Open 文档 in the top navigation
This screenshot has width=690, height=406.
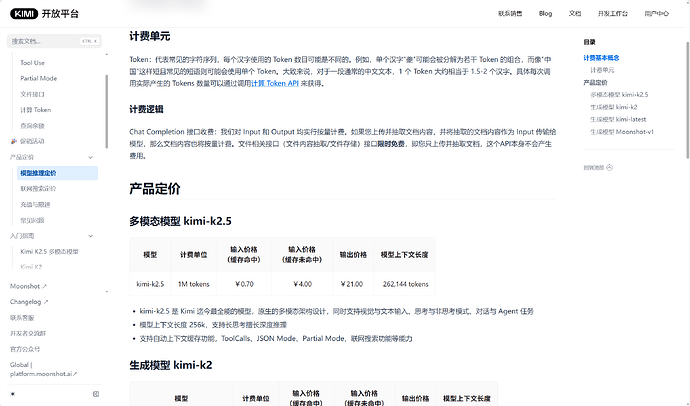pyautogui.click(x=575, y=14)
